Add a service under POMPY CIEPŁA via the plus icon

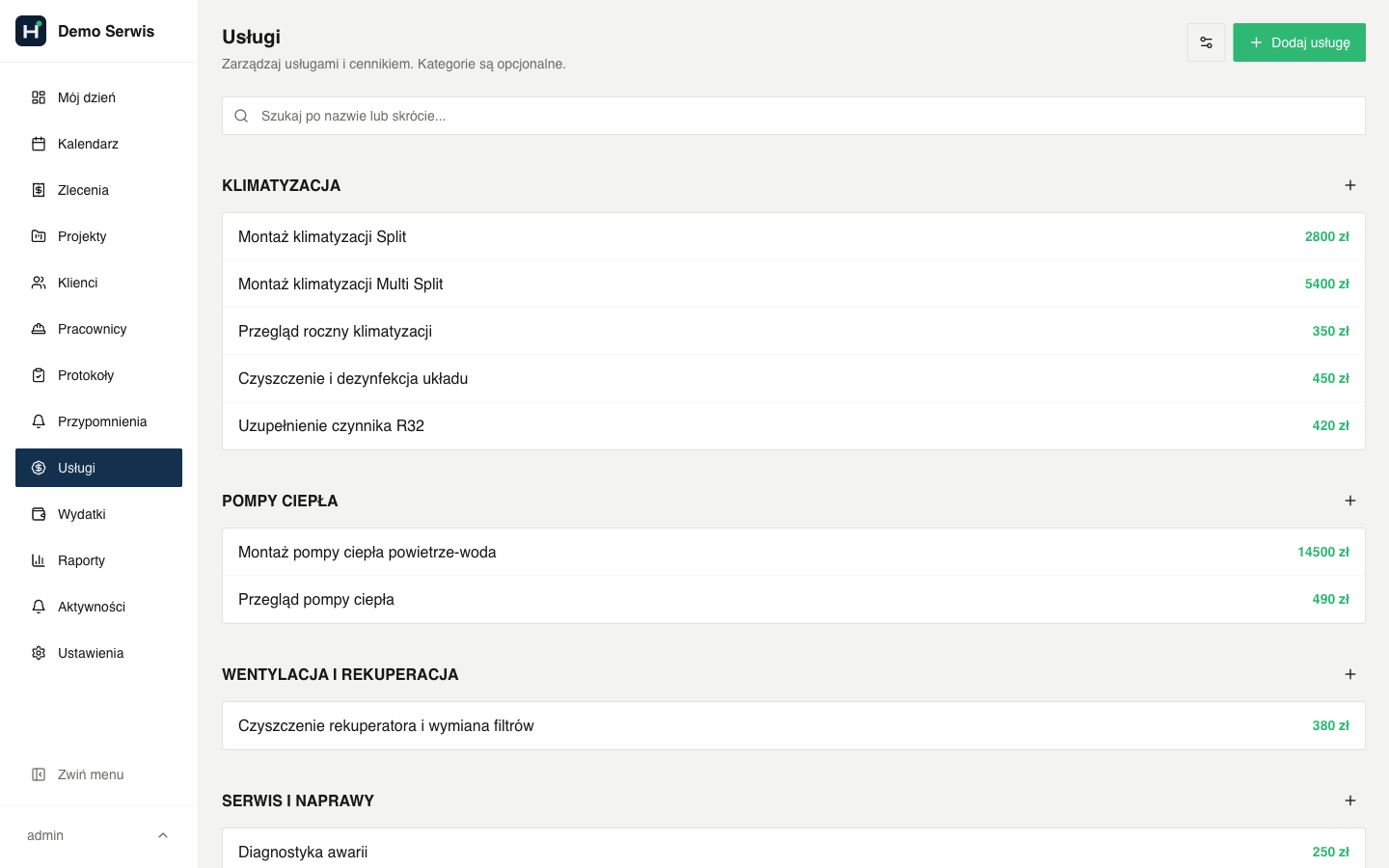1350,501
